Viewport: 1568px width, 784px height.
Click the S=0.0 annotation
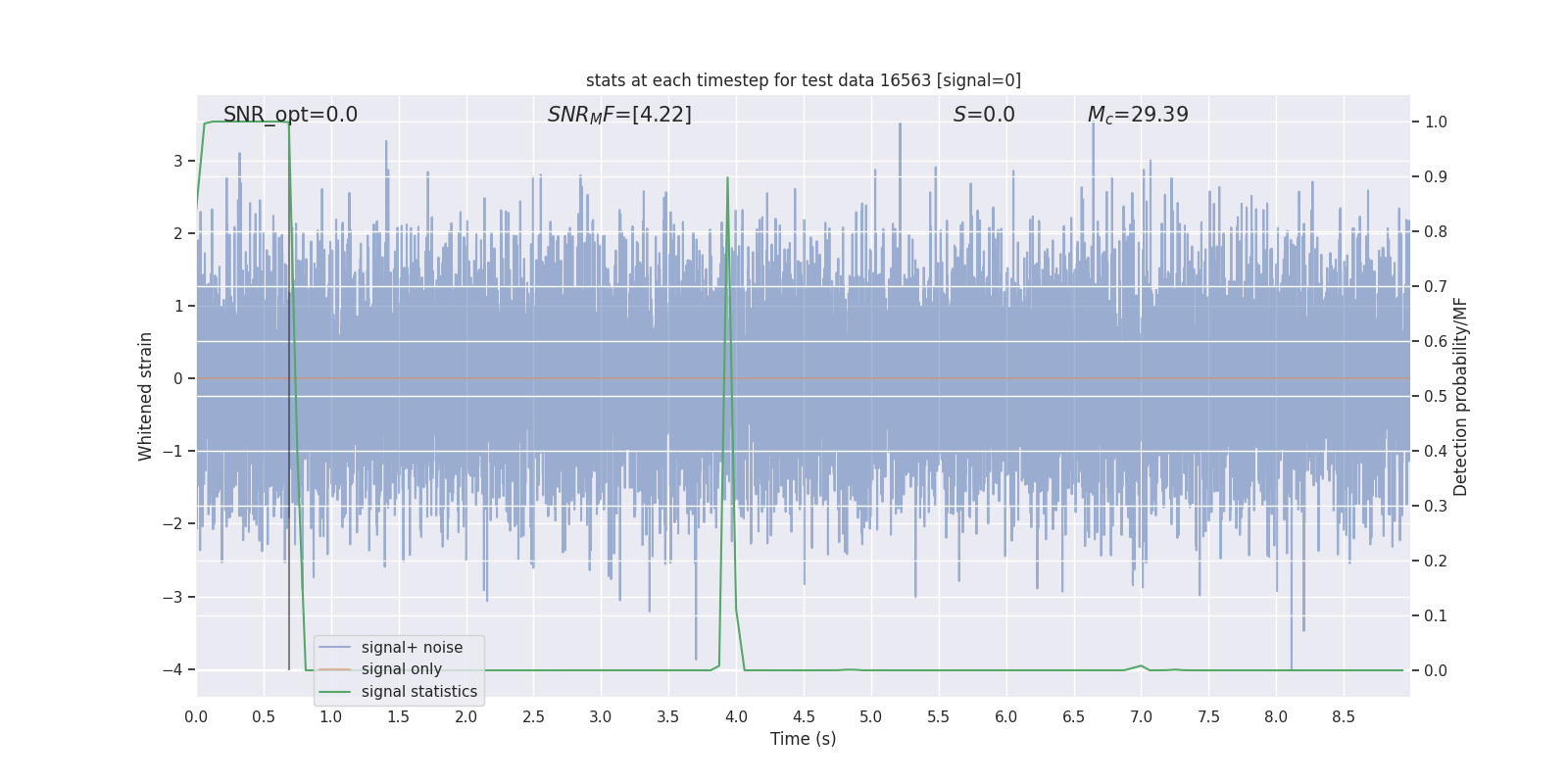984,115
